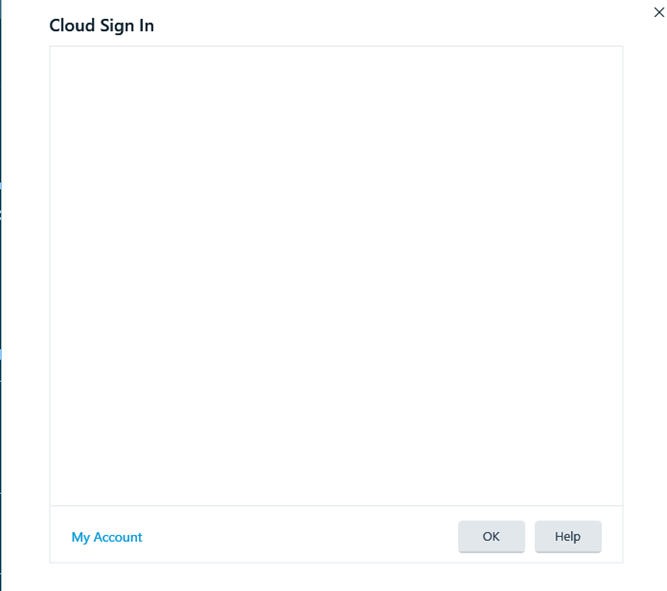
Task: View account details via My Account
Action: coord(107,537)
